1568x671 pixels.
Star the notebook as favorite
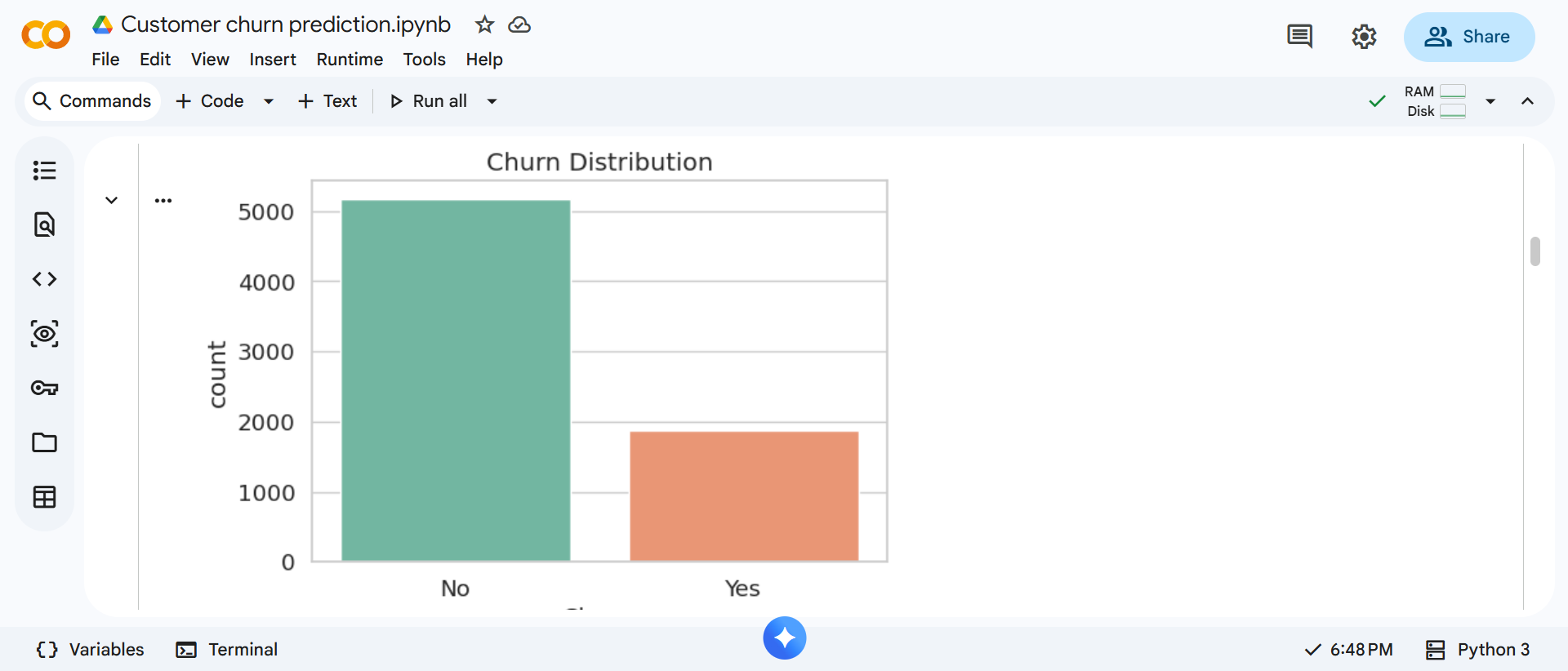point(484,25)
